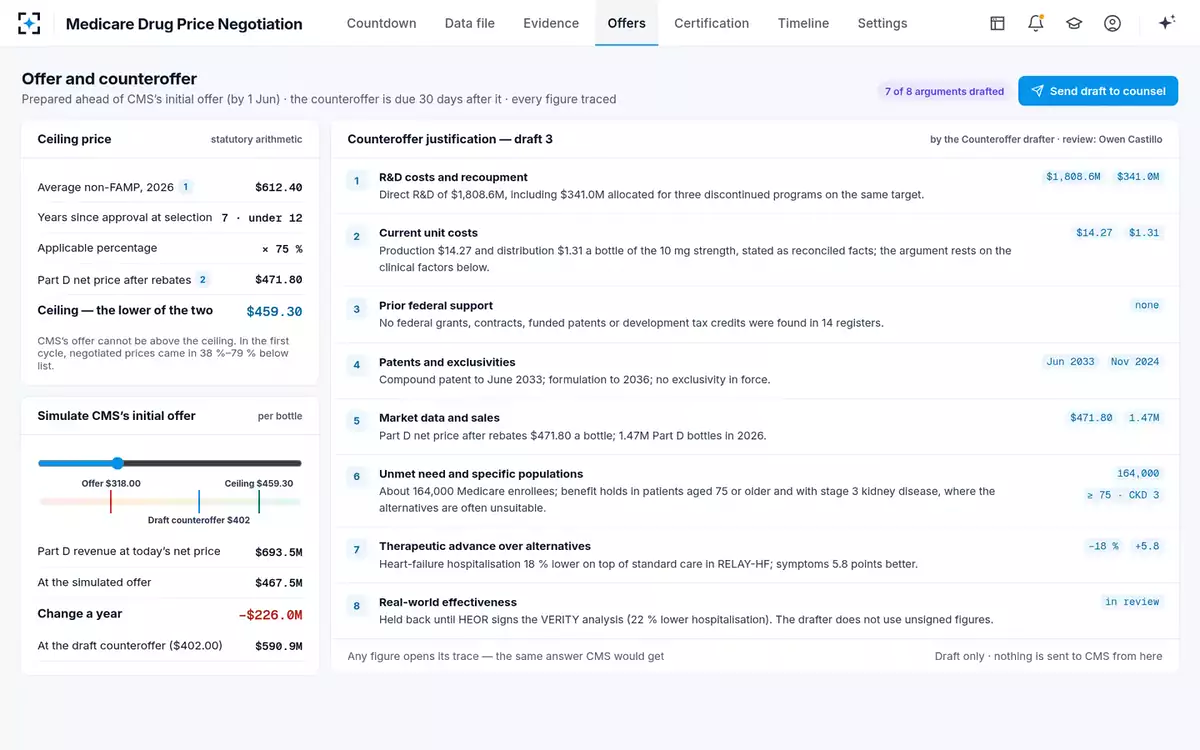Open footnote 2 beside Part D net price after rebates

pyautogui.click(x=203, y=280)
